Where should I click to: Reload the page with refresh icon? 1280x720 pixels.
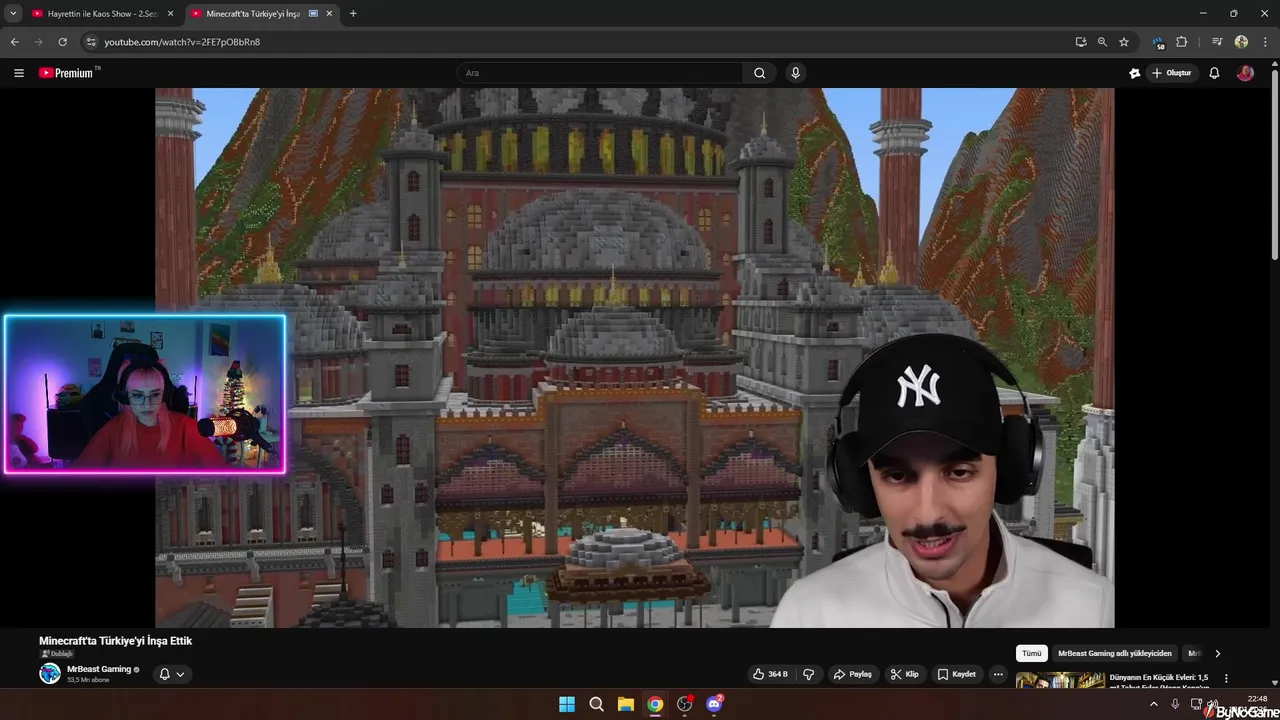[x=62, y=42]
